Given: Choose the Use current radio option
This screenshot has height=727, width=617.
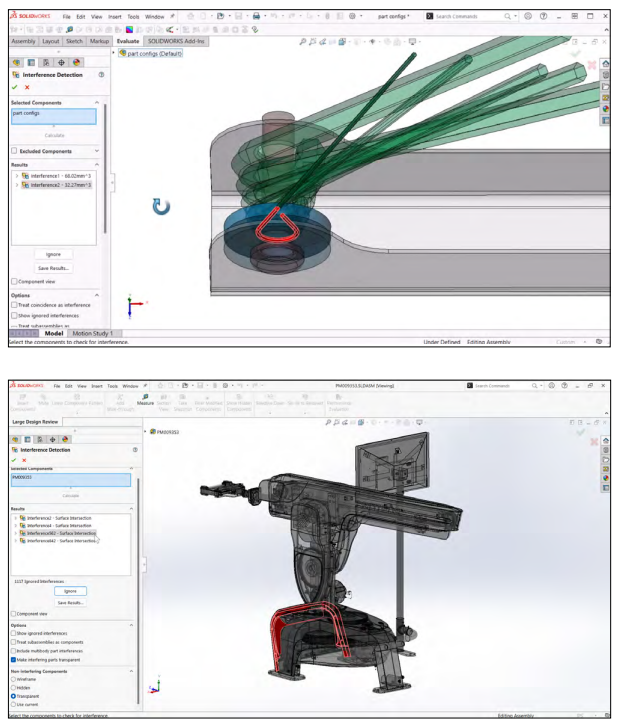Looking at the screenshot, I should (x=13, y=704).
